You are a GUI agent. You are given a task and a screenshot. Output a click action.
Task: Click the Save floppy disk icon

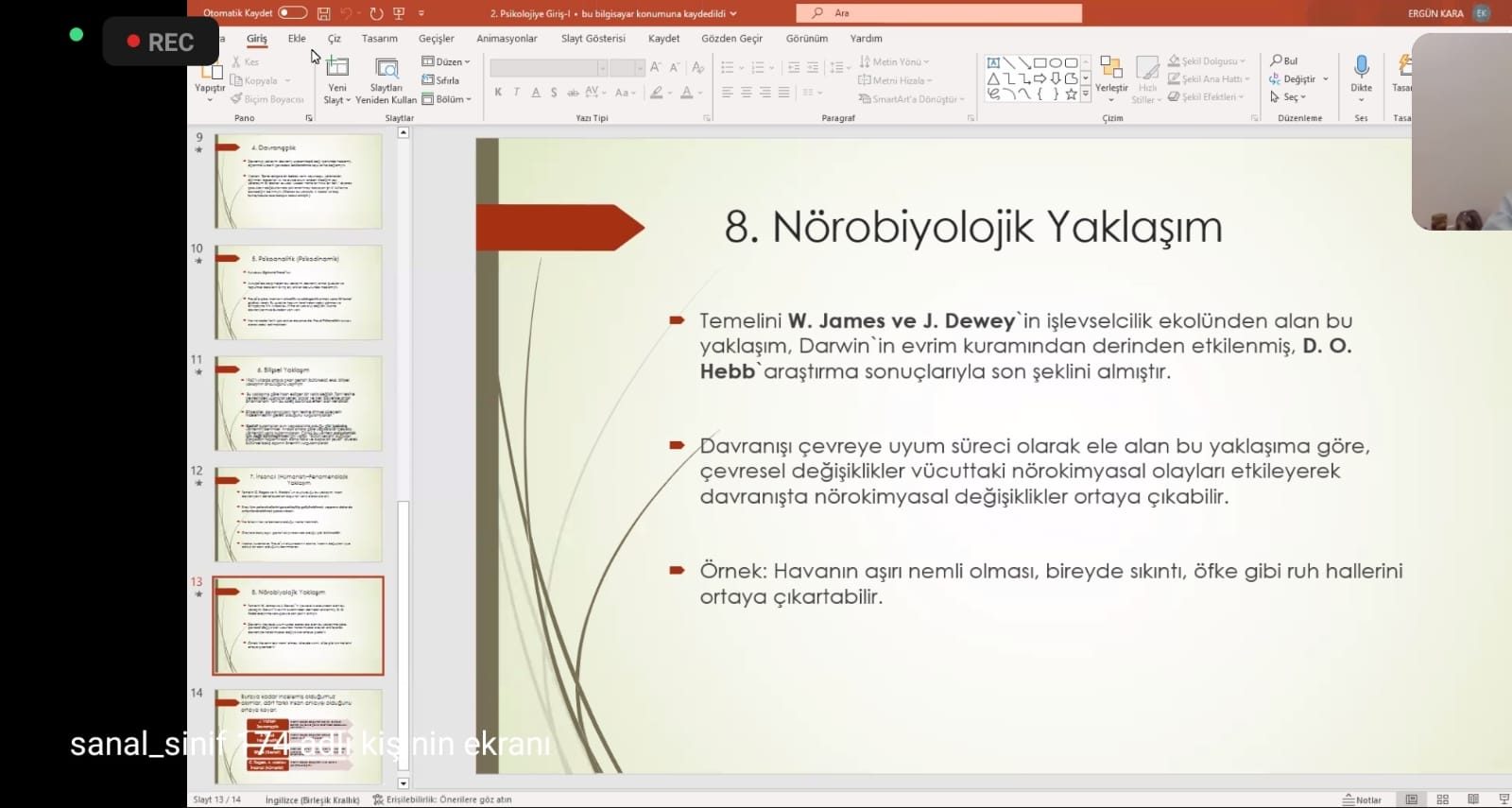coord(324,13)
